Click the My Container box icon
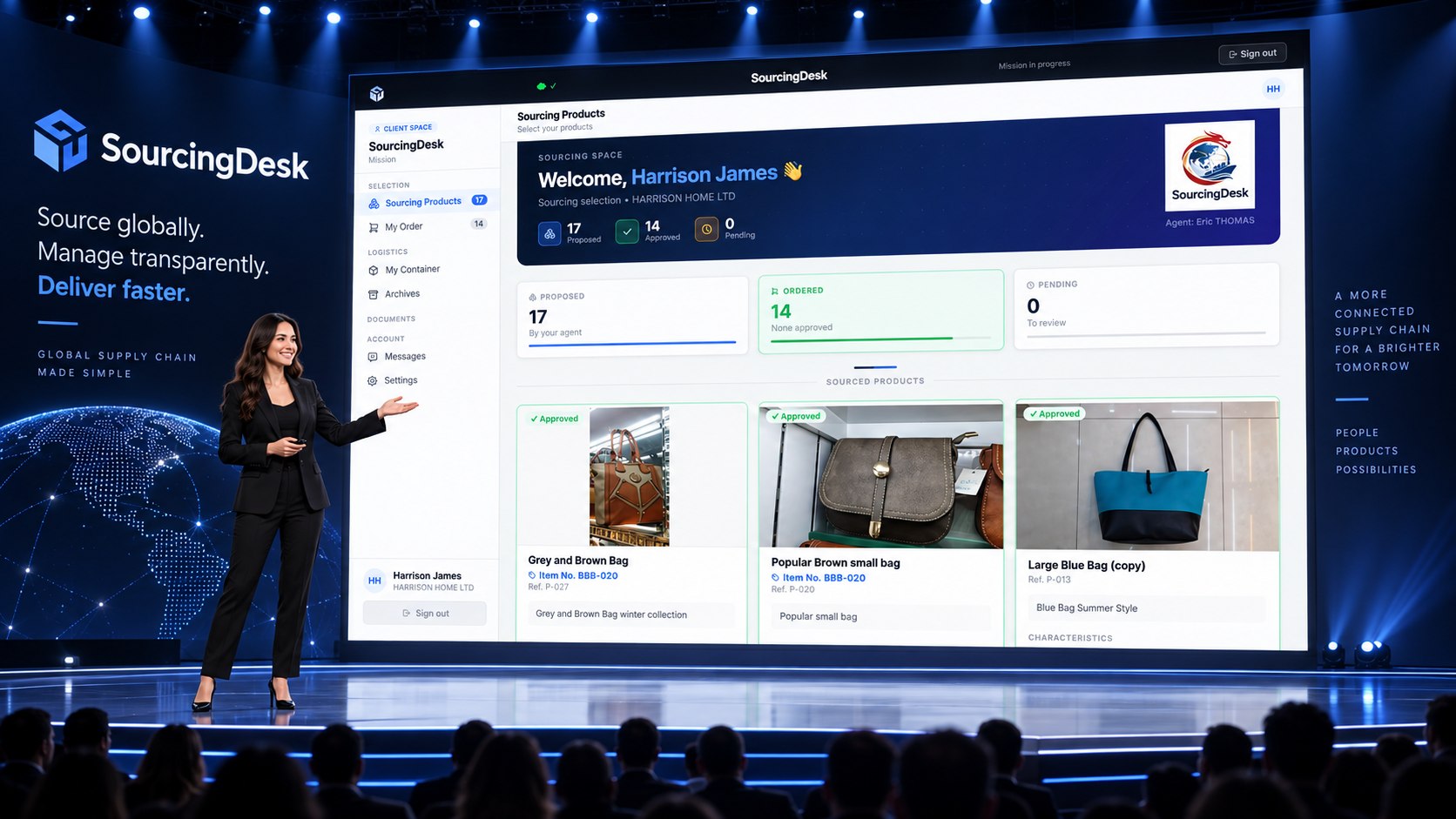The height and width of the screenshot is (819, 1456). (x=374, y=271)
